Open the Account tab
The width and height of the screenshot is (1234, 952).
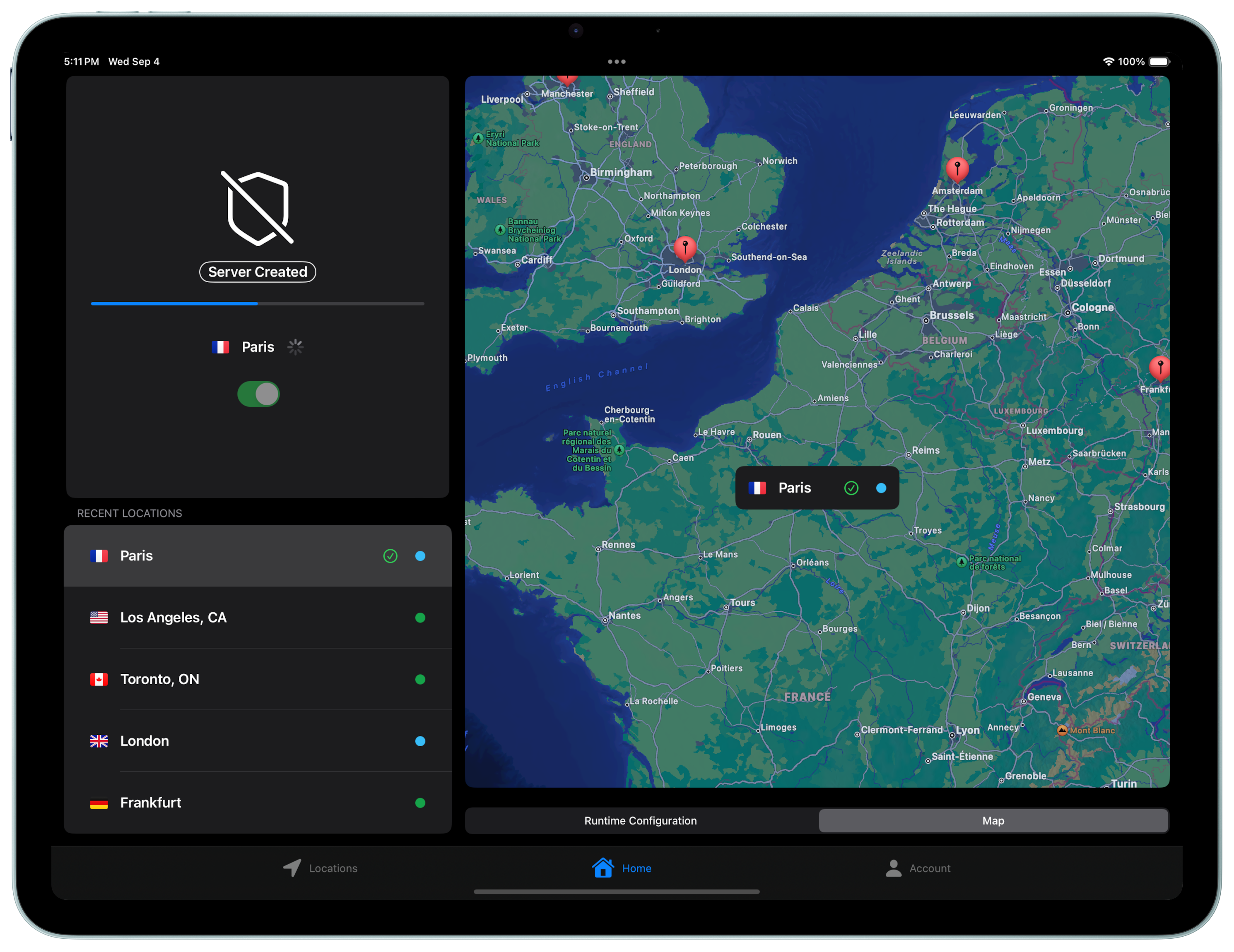point(918,868)
